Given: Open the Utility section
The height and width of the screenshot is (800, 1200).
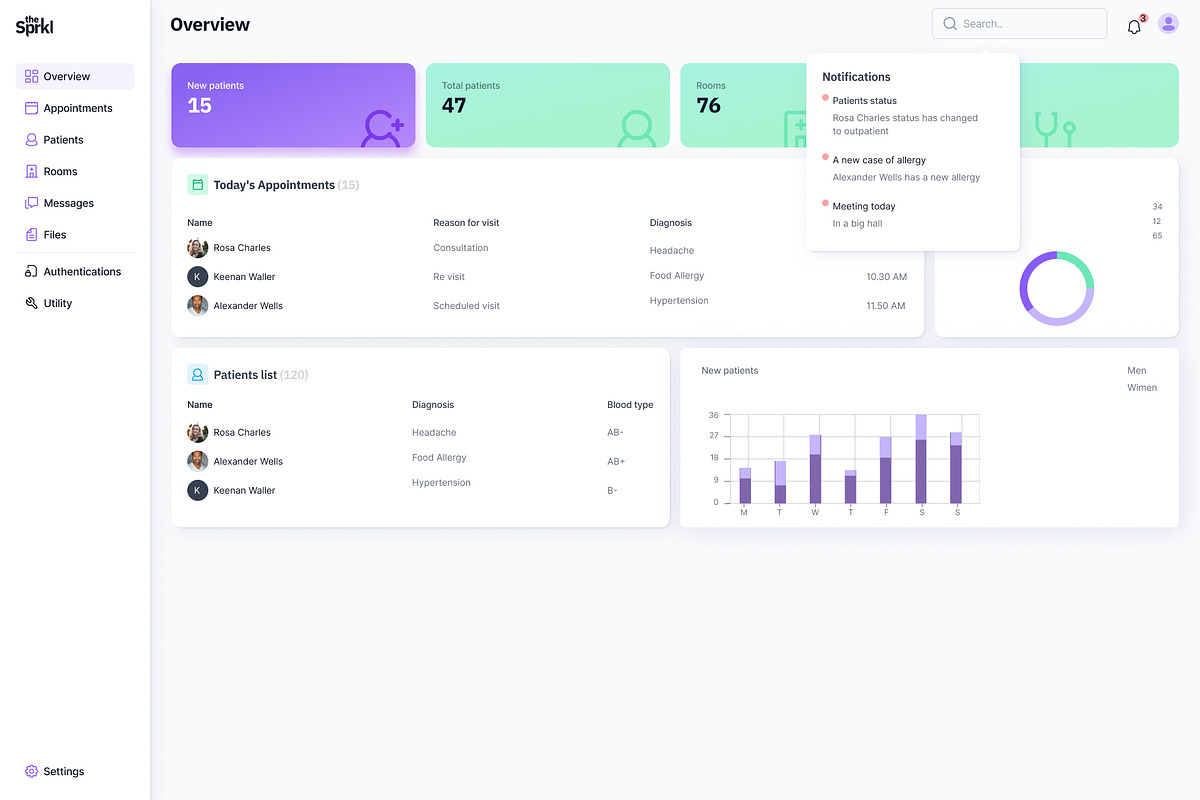Looking at the screenshot, I should (x=56, y=303).
